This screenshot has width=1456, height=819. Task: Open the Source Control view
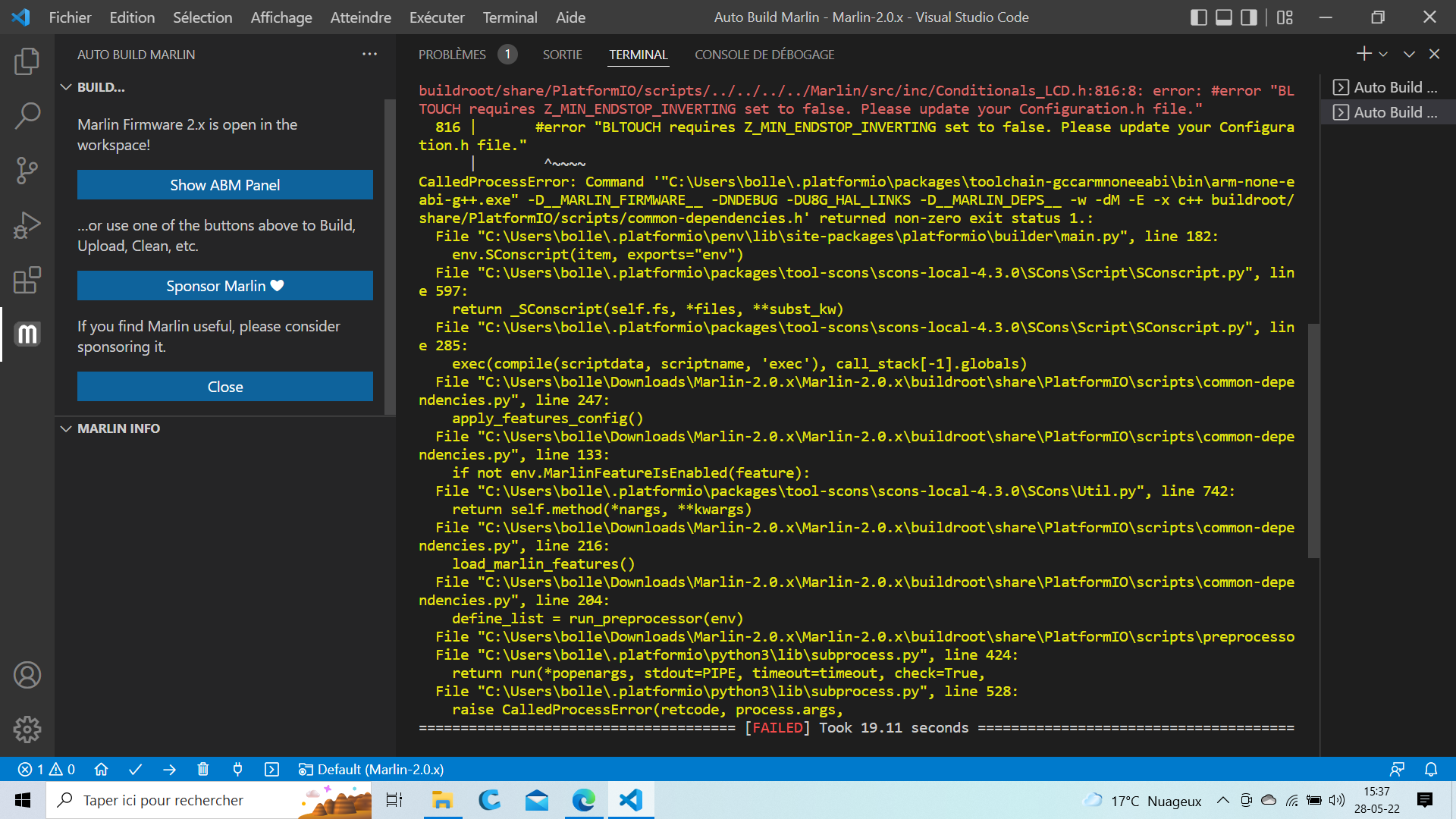click(27, 171)
